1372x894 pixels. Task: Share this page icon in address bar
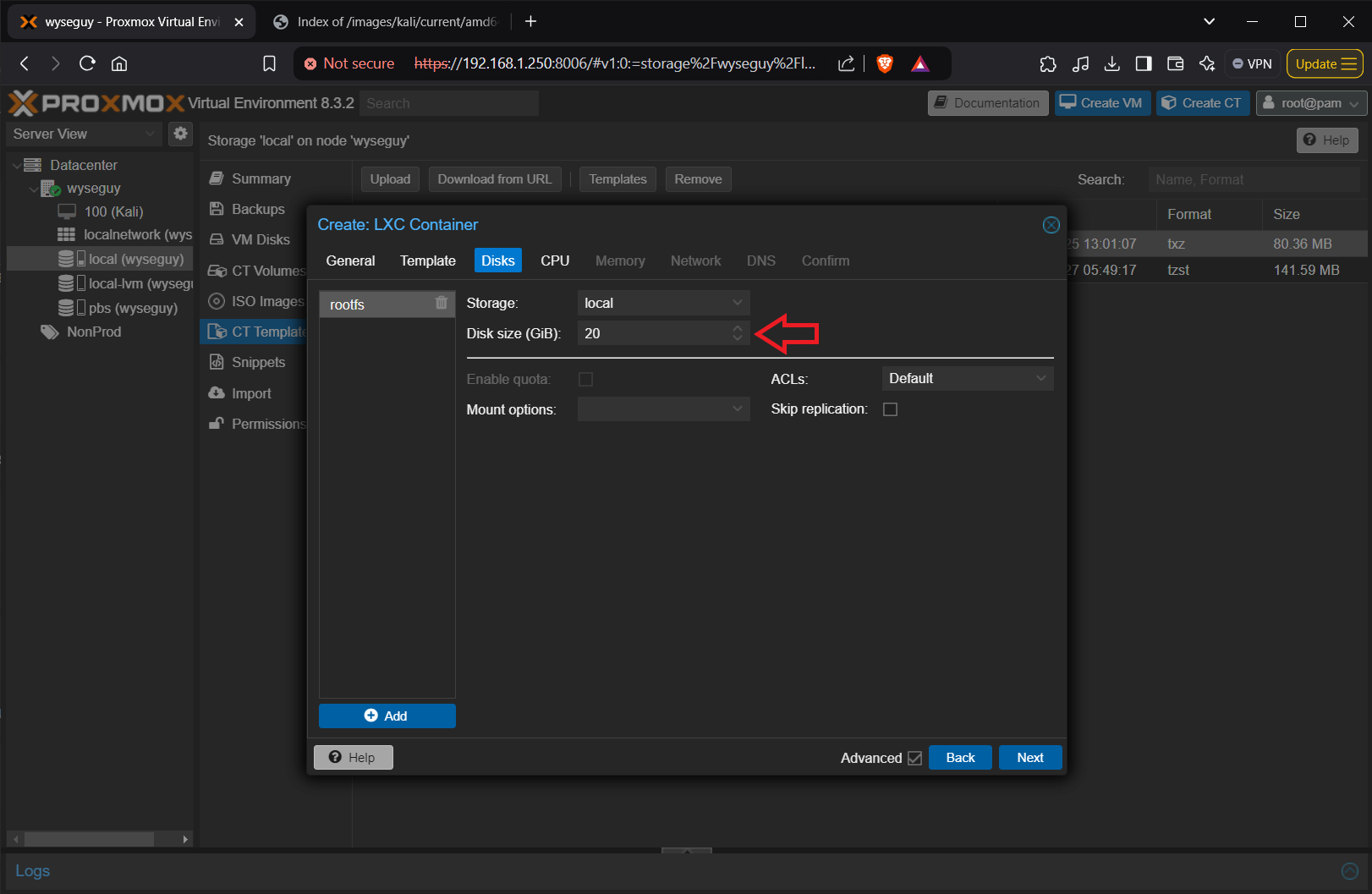point(846,63)
